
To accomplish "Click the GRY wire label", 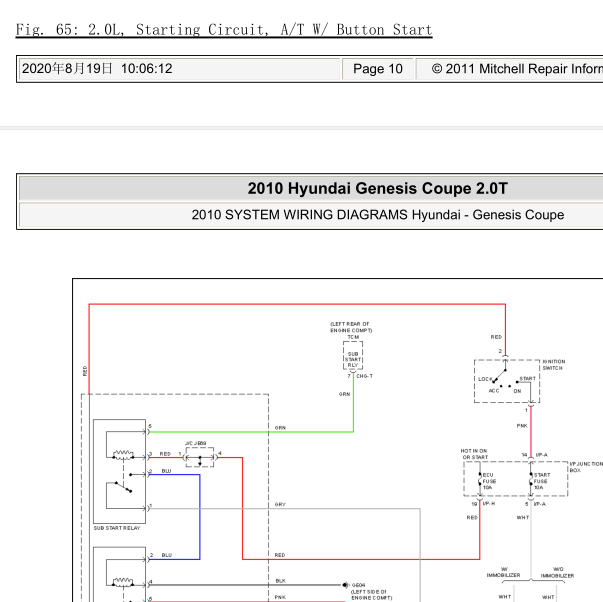I will pos(280,504).
